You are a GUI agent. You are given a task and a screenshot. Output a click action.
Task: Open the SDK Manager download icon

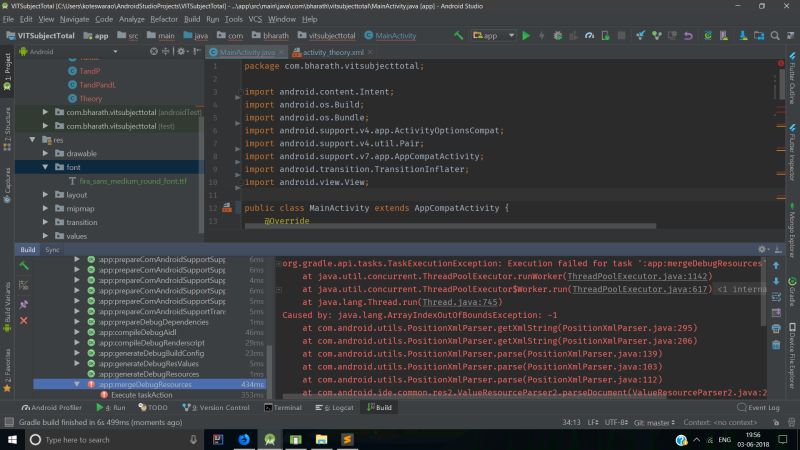click(743, 35)
